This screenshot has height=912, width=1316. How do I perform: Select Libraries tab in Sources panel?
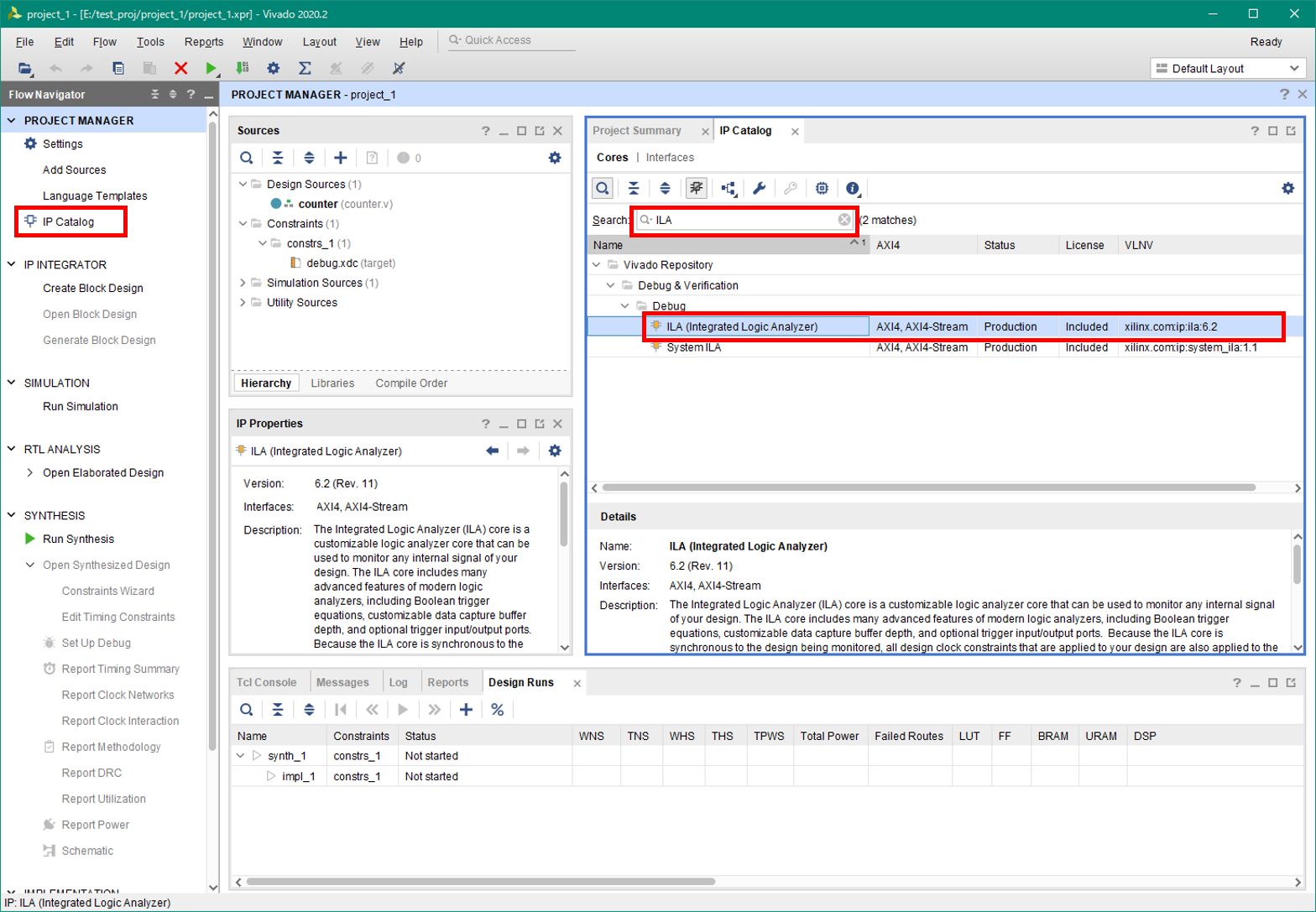coord(332,383)
